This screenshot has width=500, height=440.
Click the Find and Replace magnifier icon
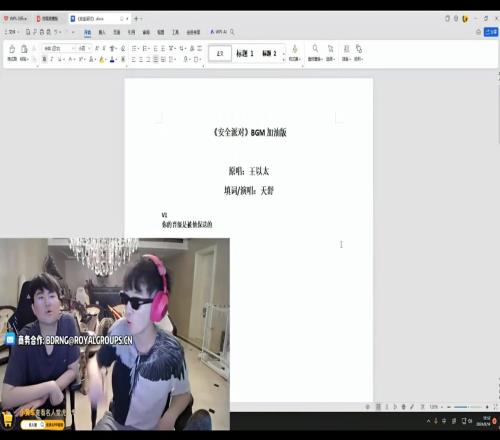pos(315,49)
